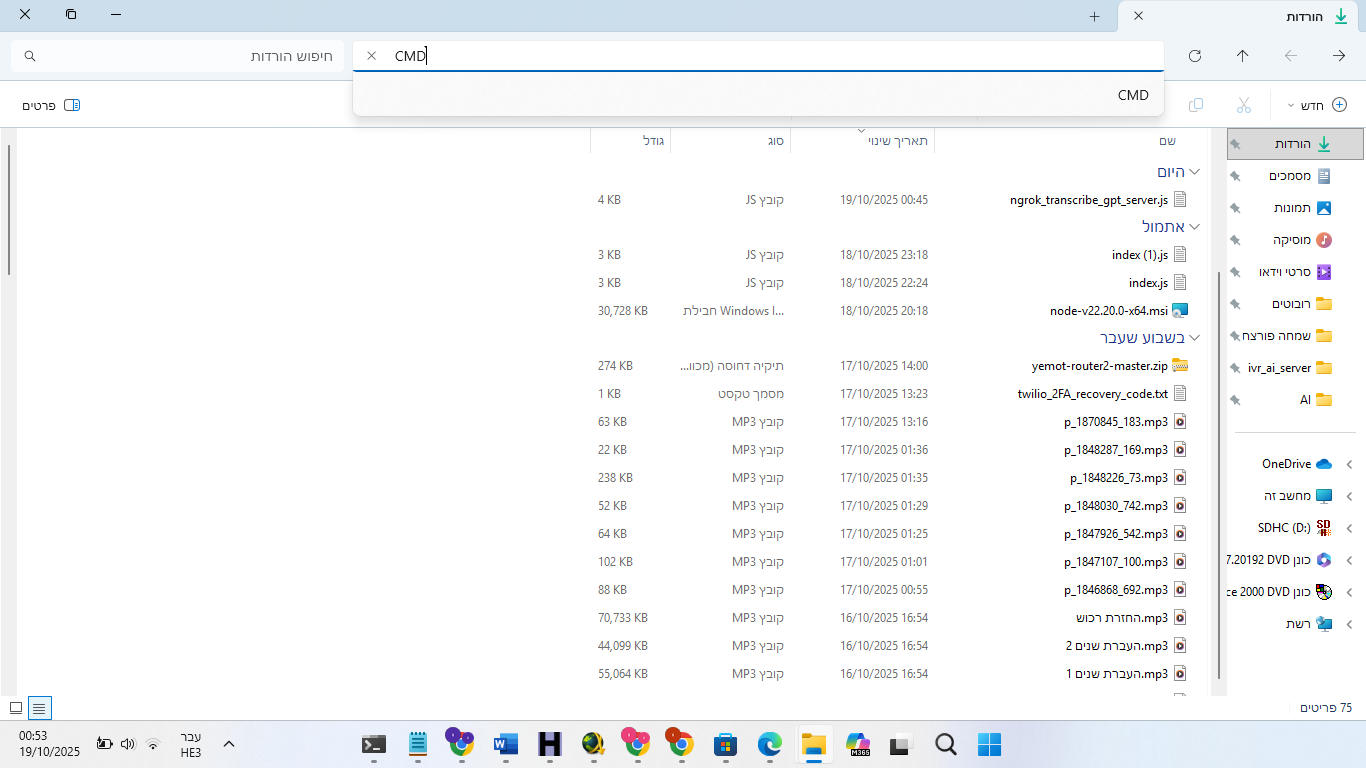Toggle the פרטים details pane
The image size is (1366, 768).
coord(51,105)
